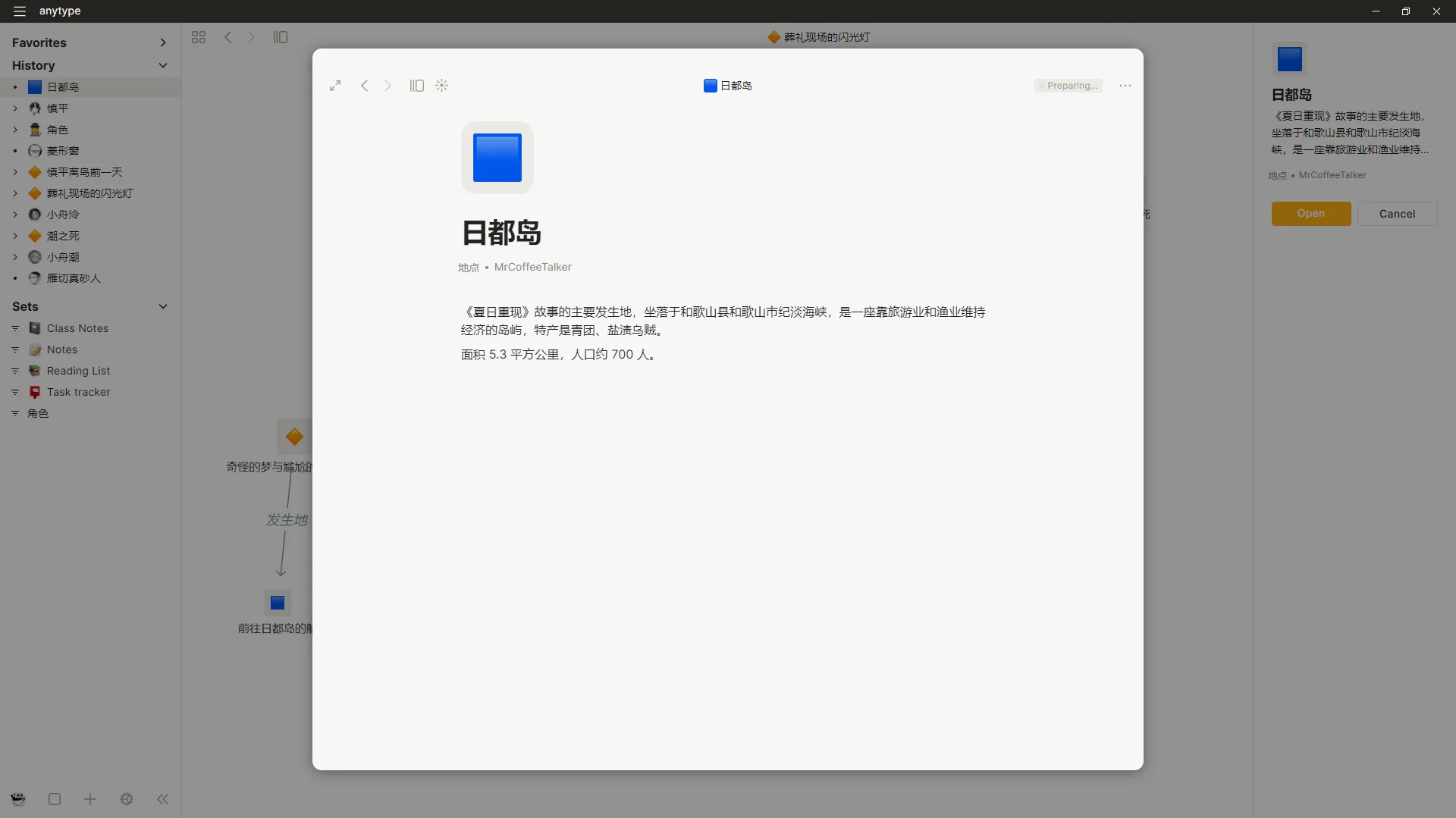Click the paragraph starting with 《夏日重现》
The height and width of the screenshot is (818, 1456).
pos(723,321)
